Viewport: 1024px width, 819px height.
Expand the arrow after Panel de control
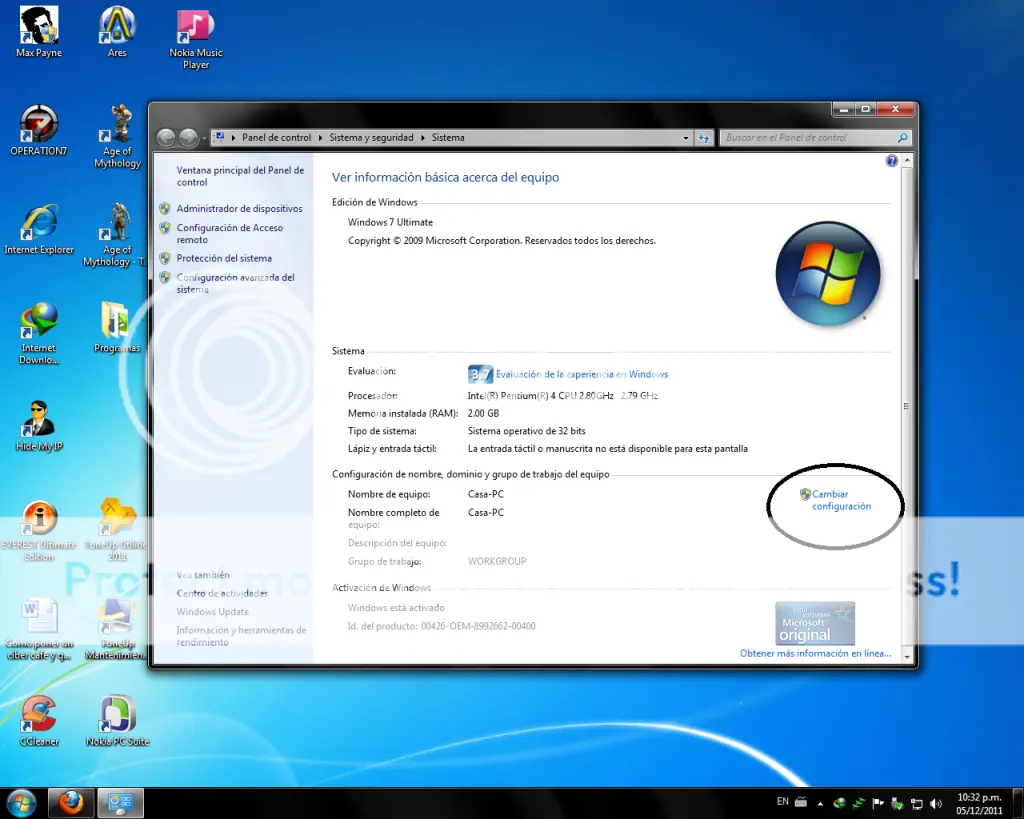click(321, 138)
